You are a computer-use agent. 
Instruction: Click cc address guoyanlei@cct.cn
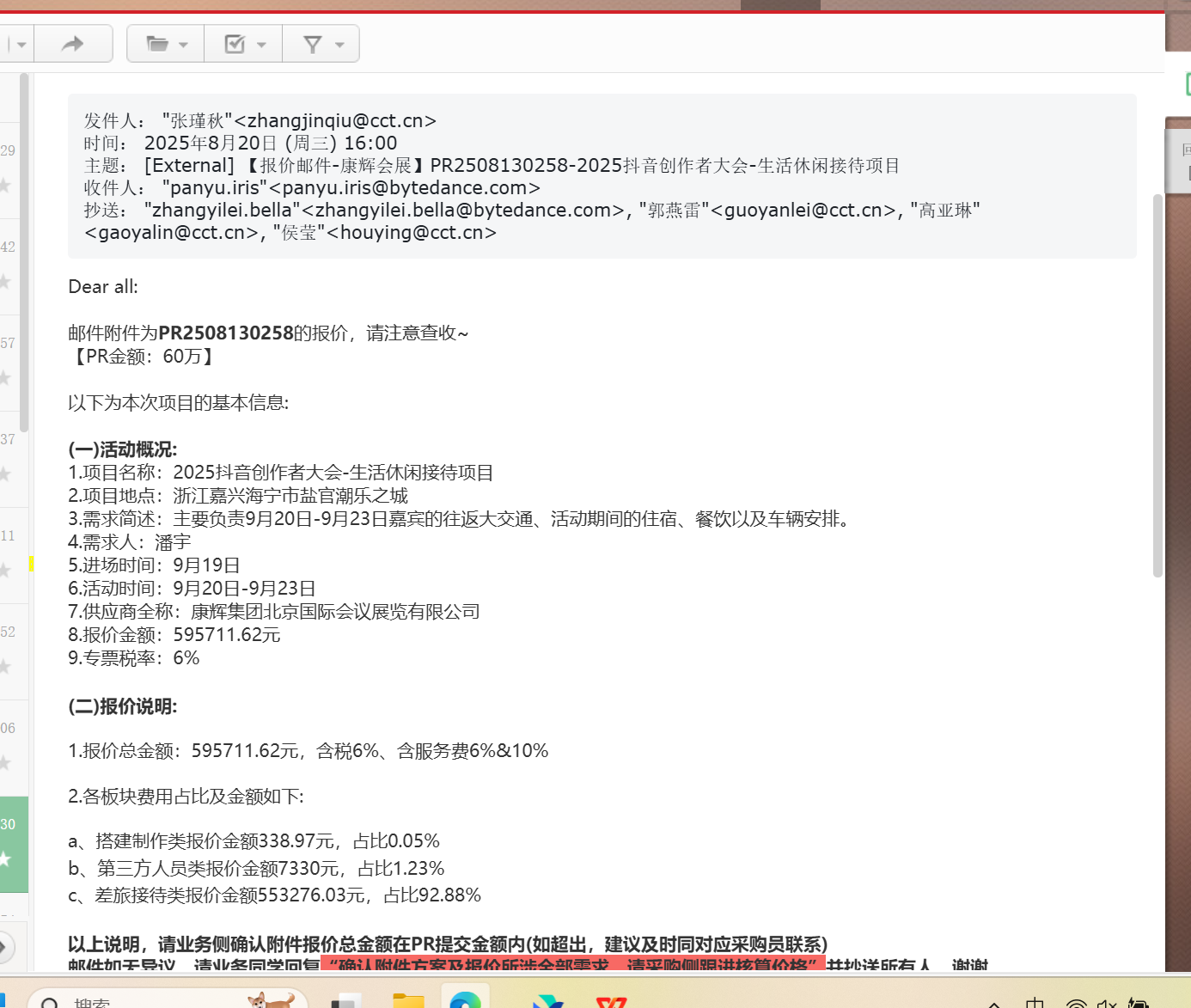coord(803,211)
